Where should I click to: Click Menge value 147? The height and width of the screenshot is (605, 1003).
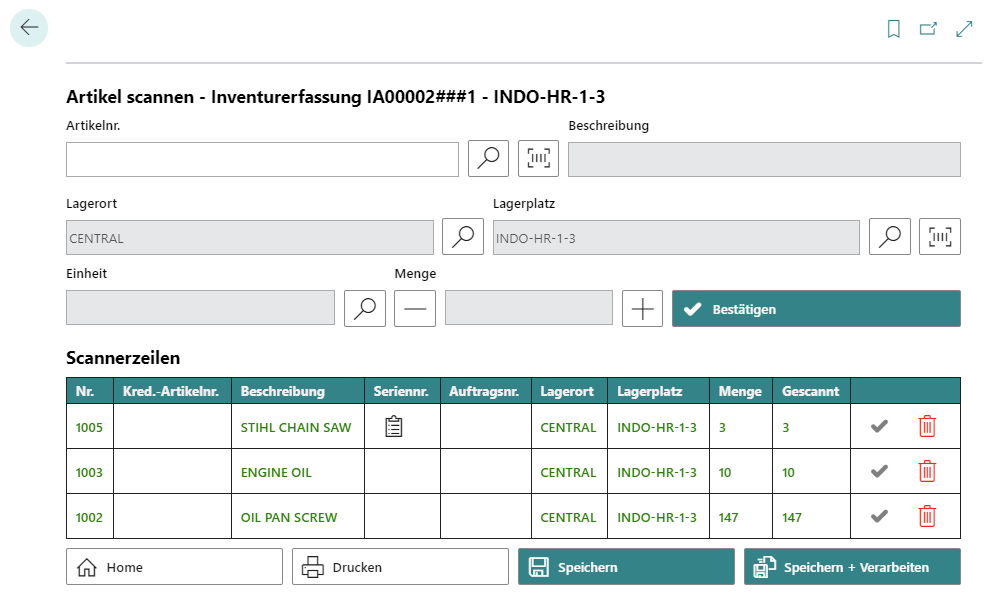point(729,517)
